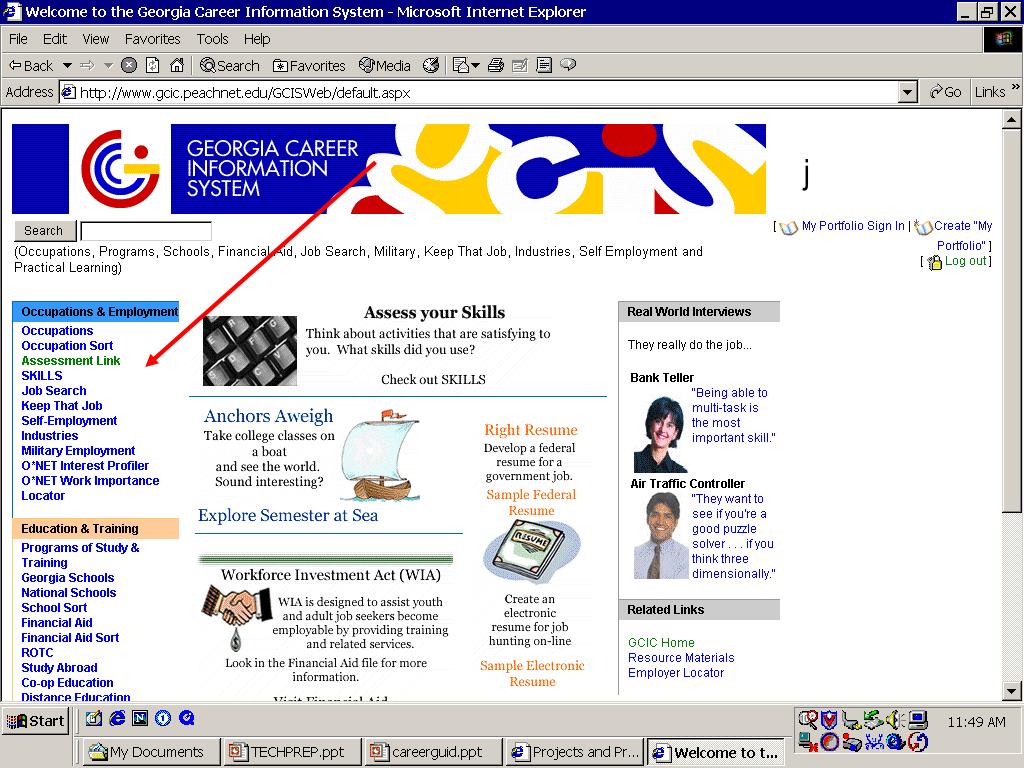Screen dimensions: 1024x768
Task: Click the antivirus shield tray icon
Action: tap(829, 720)
